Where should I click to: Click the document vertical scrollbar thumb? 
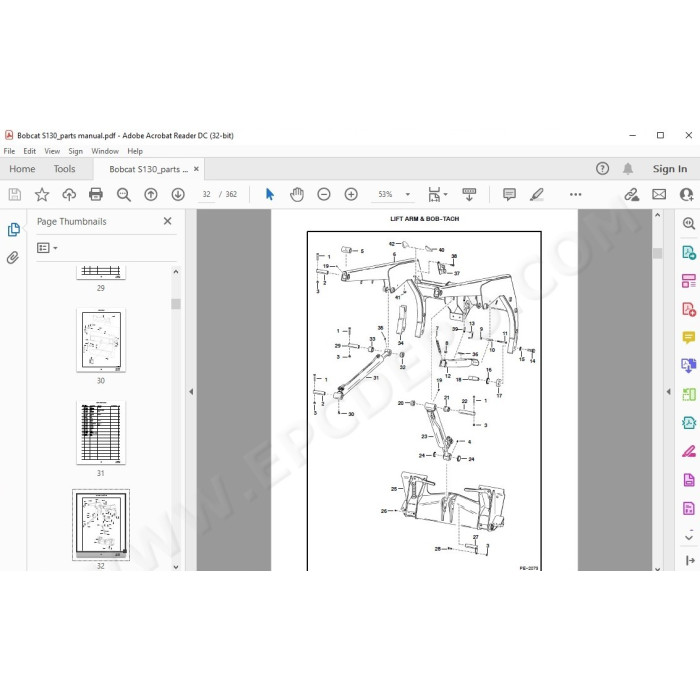pos(657,253)
